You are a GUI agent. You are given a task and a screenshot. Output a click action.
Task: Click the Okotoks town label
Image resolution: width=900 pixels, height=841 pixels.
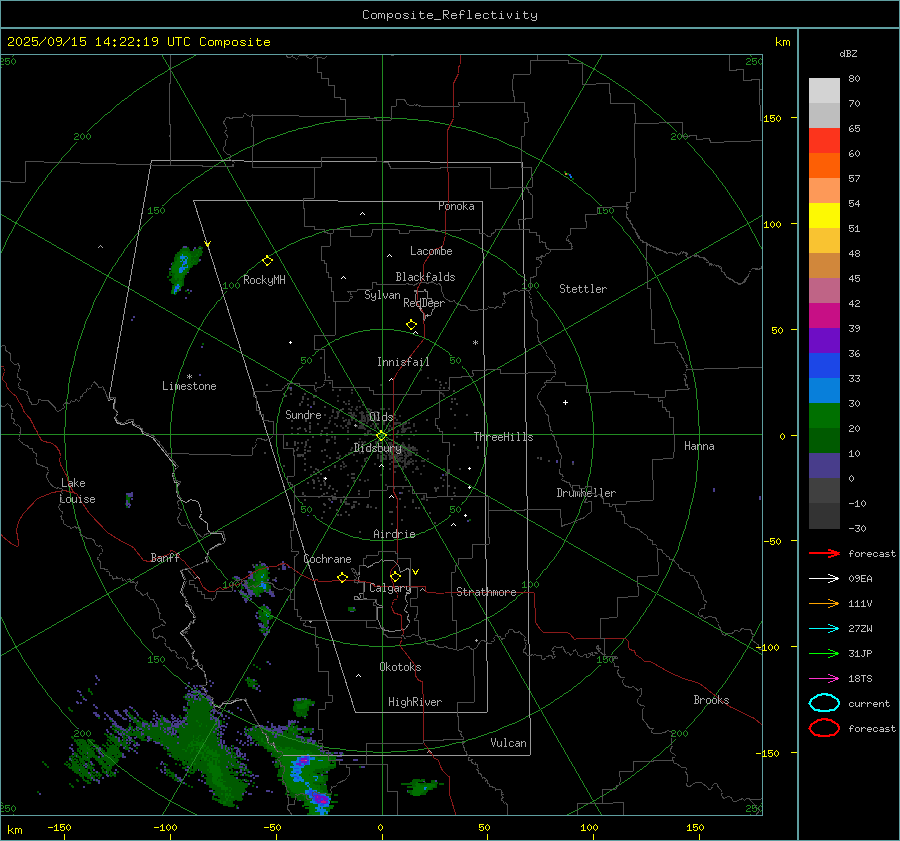coord(400,667)
